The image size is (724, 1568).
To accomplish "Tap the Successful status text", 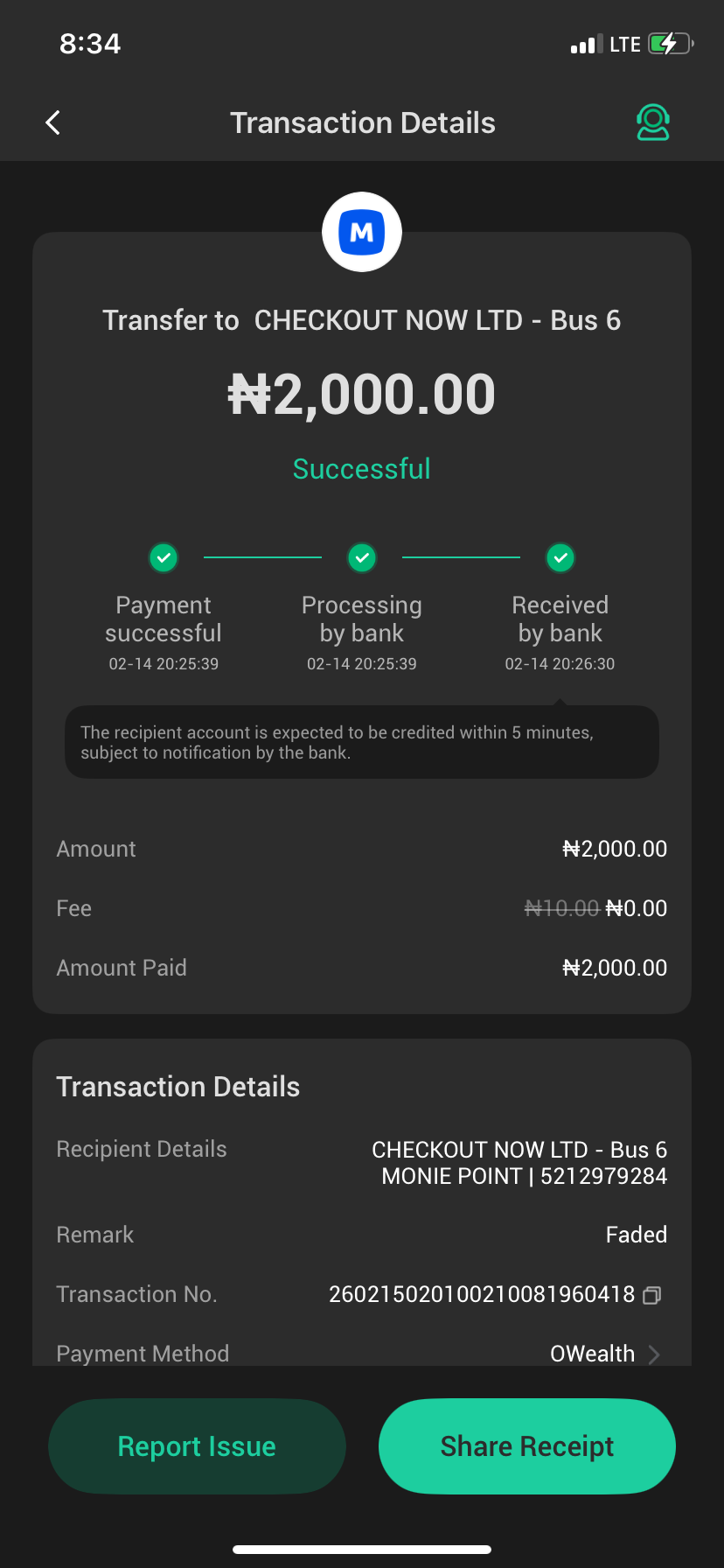I will (x=362, y=469).
